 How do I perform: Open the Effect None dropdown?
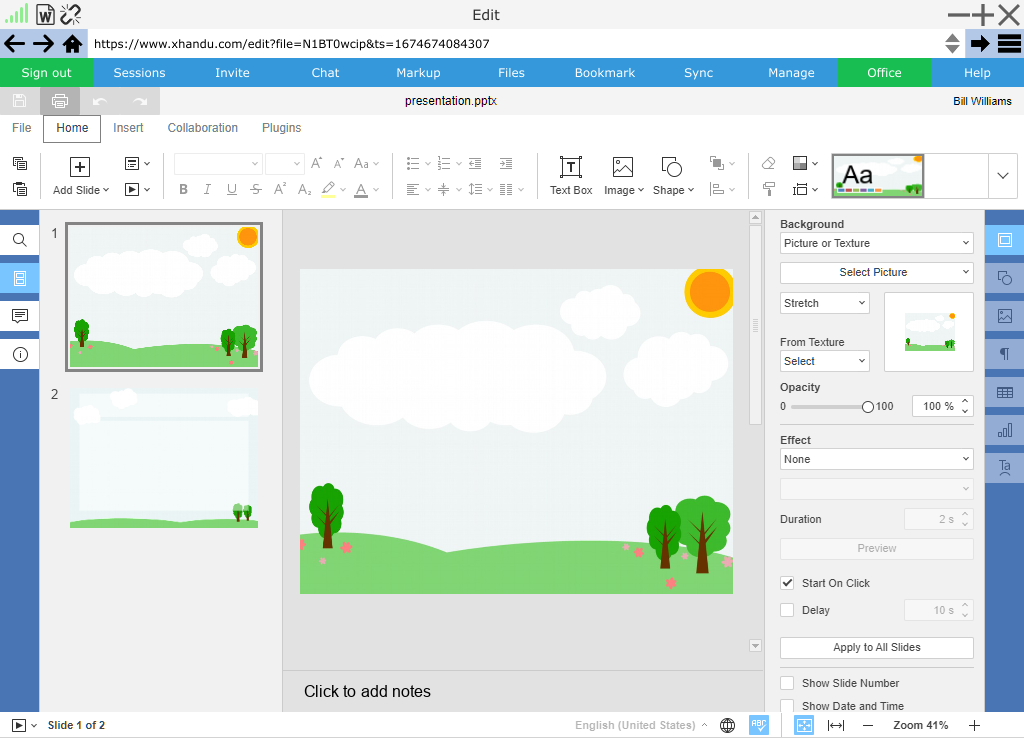(876, 459)
